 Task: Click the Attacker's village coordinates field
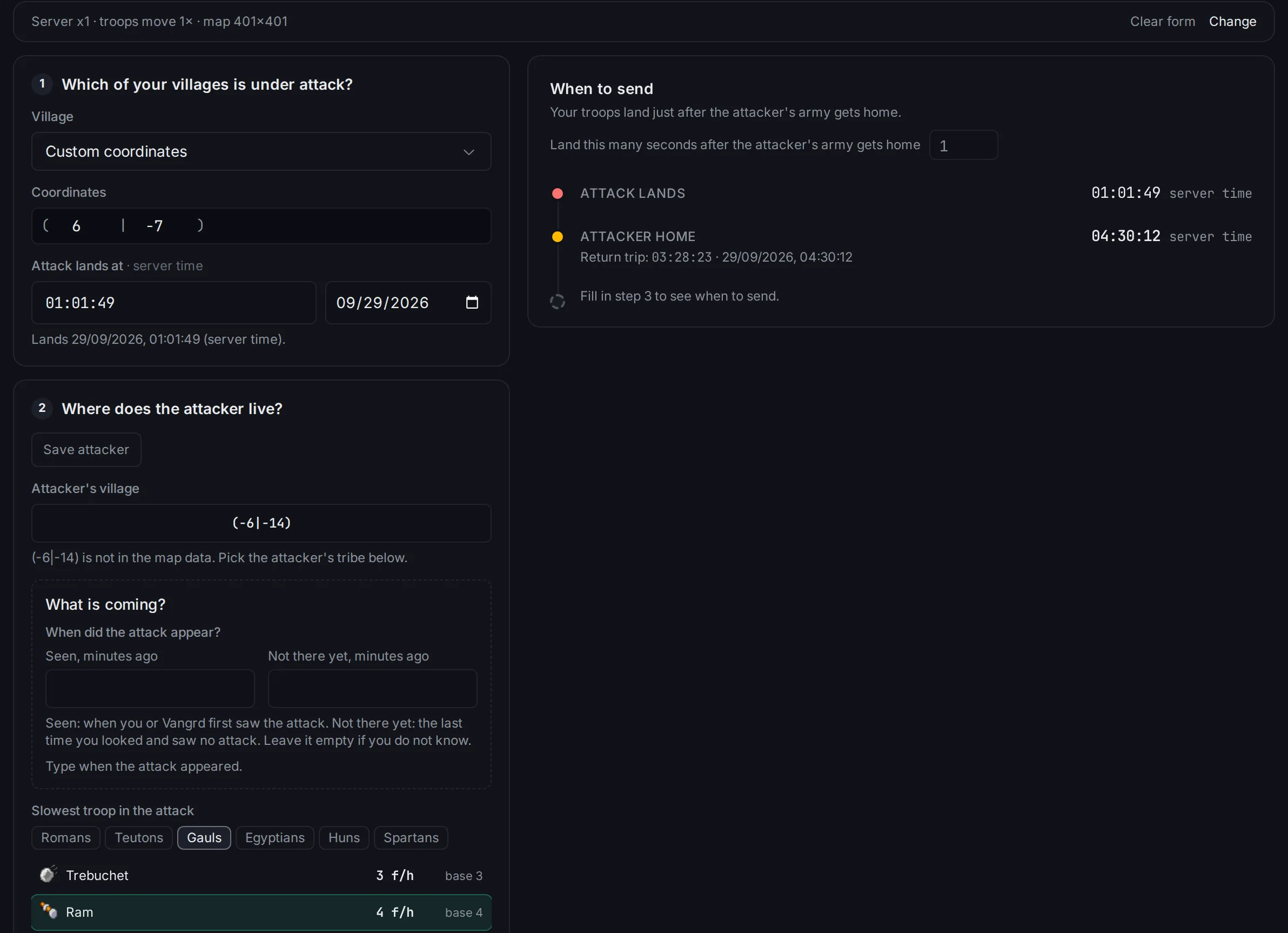click(x=261, y=523)
